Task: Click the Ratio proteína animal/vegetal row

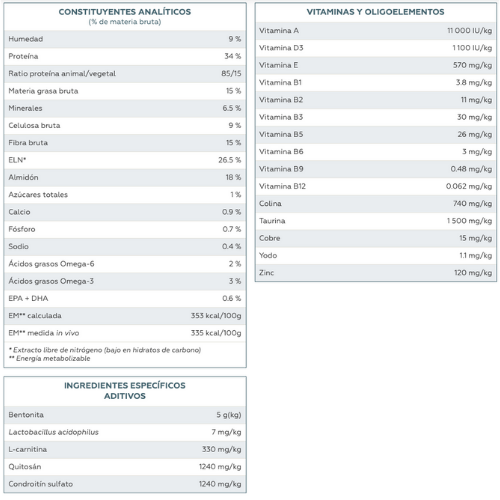Action: [x=125, y=74]
